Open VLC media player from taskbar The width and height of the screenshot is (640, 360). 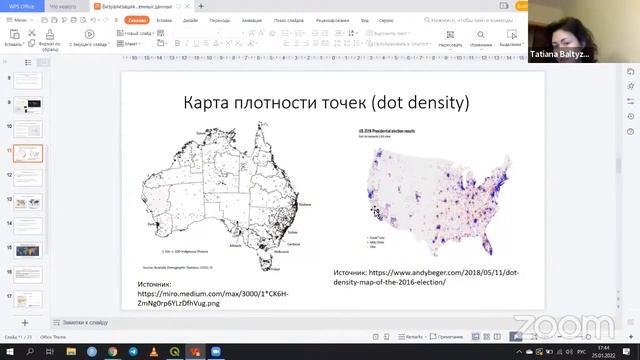click(x=154, y=351)
